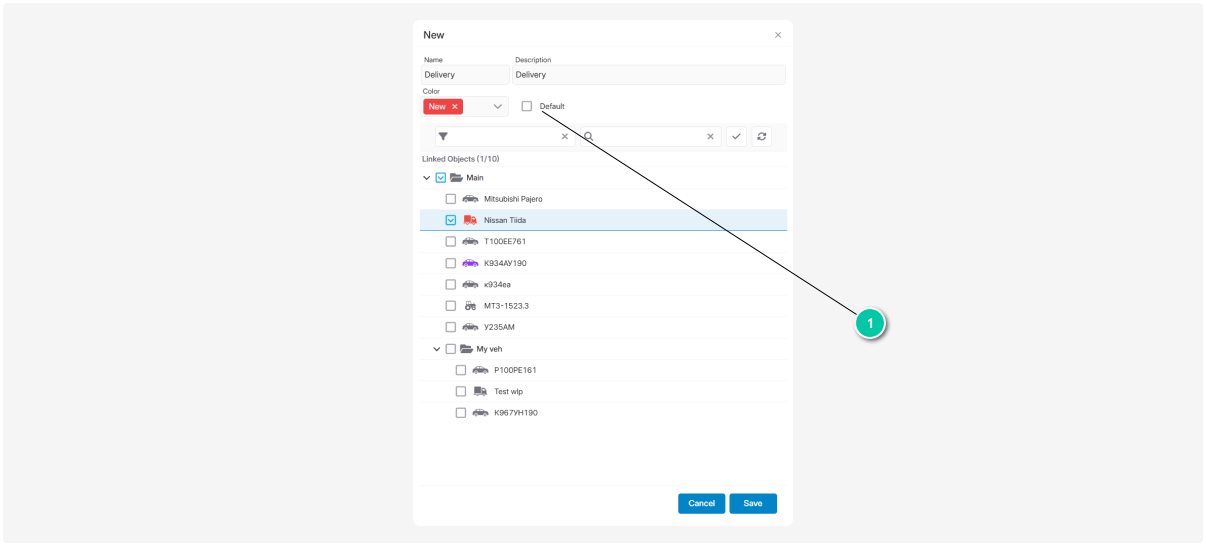The height and width of the screenshot is (546, 1206).
Task: Click the tractor icon next to MT3-1523.3
Action: point(470,306)
